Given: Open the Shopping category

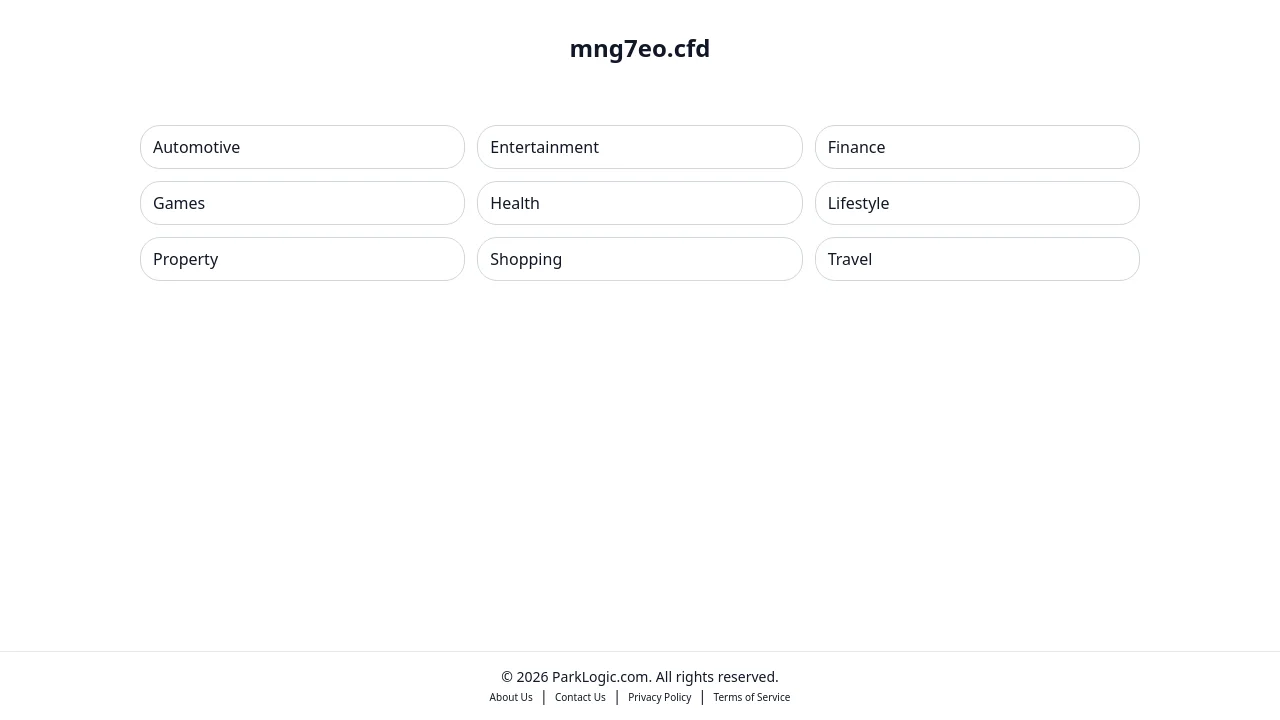Looking at the screenshot, I should coord(640,259).
